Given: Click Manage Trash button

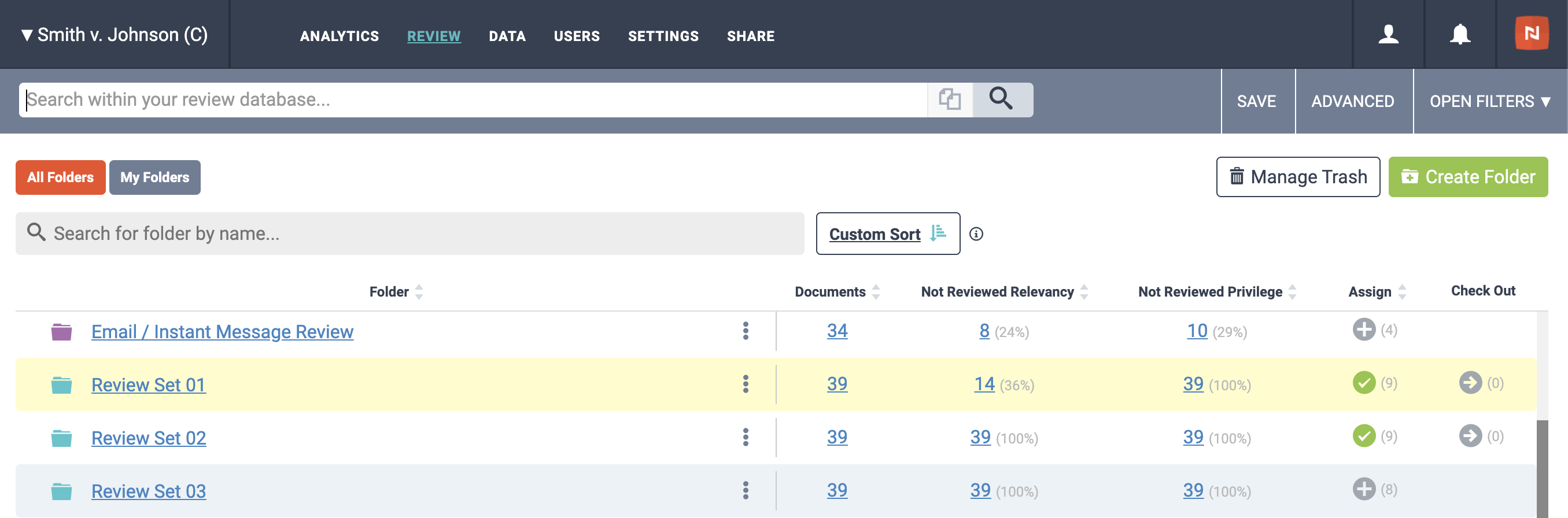Looking at the screenshot, I should point(1298,176).
